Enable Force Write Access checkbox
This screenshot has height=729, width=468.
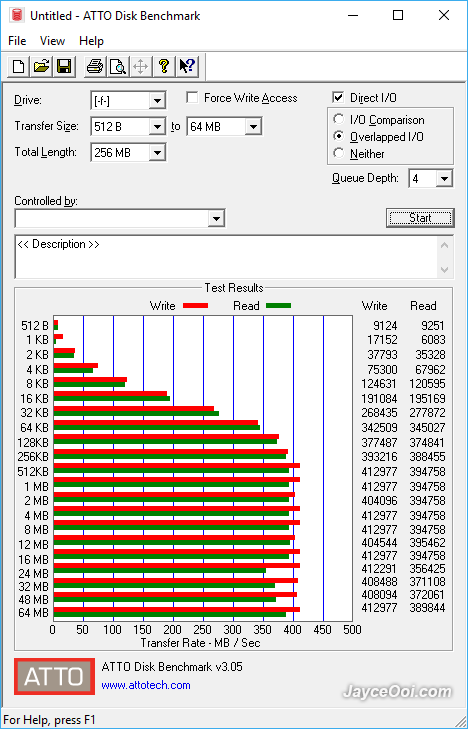(191, 98)
